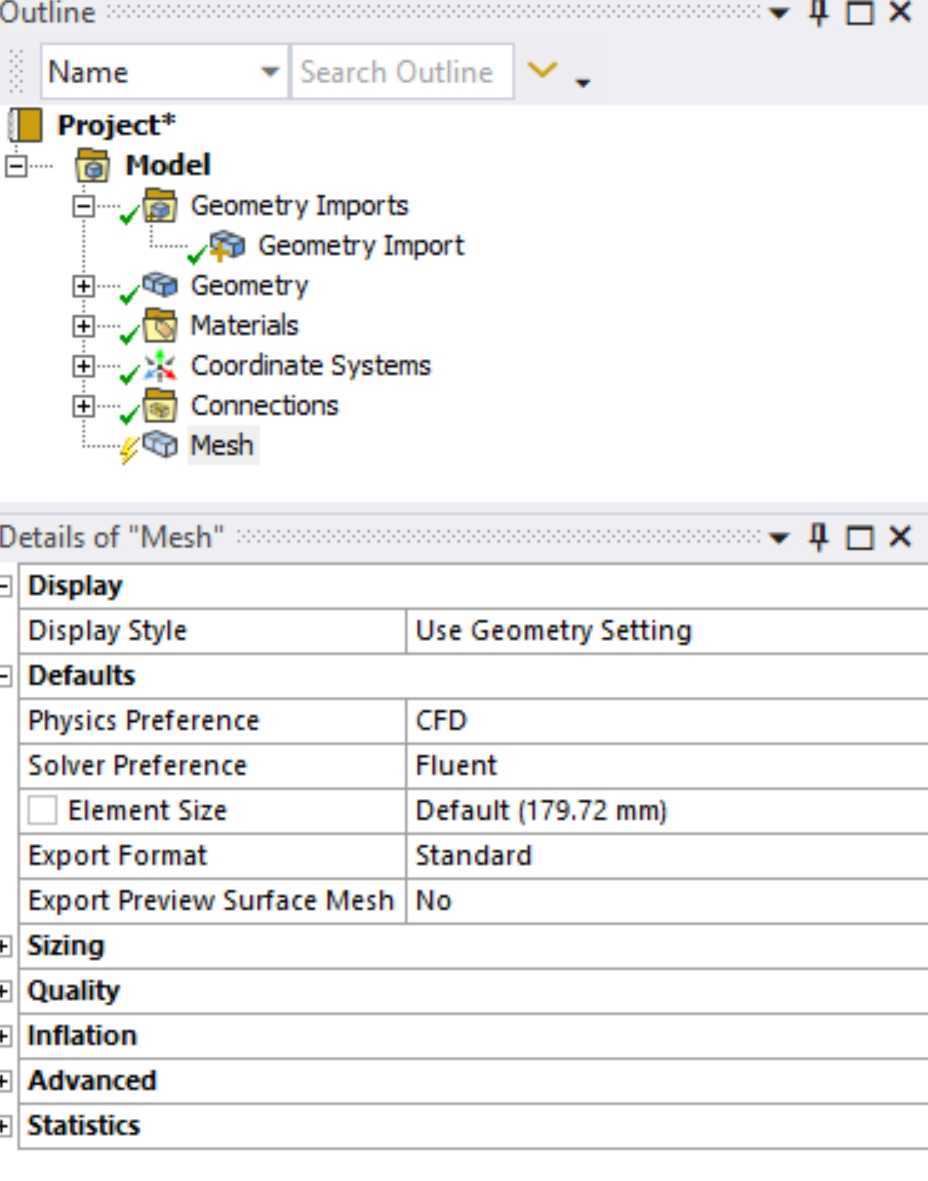
Task: Pin the Outline panel
Action: (819, 13)
